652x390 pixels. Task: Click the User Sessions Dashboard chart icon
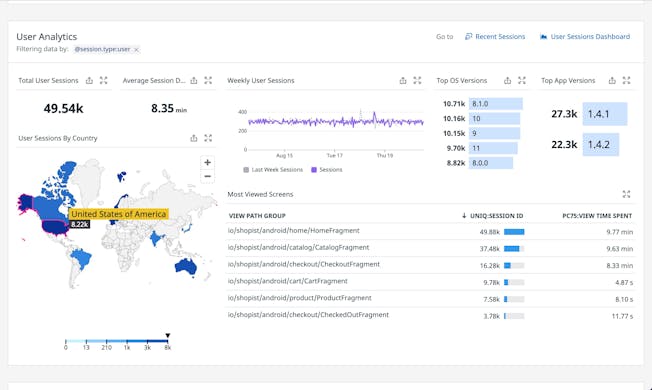click(543, 37)
